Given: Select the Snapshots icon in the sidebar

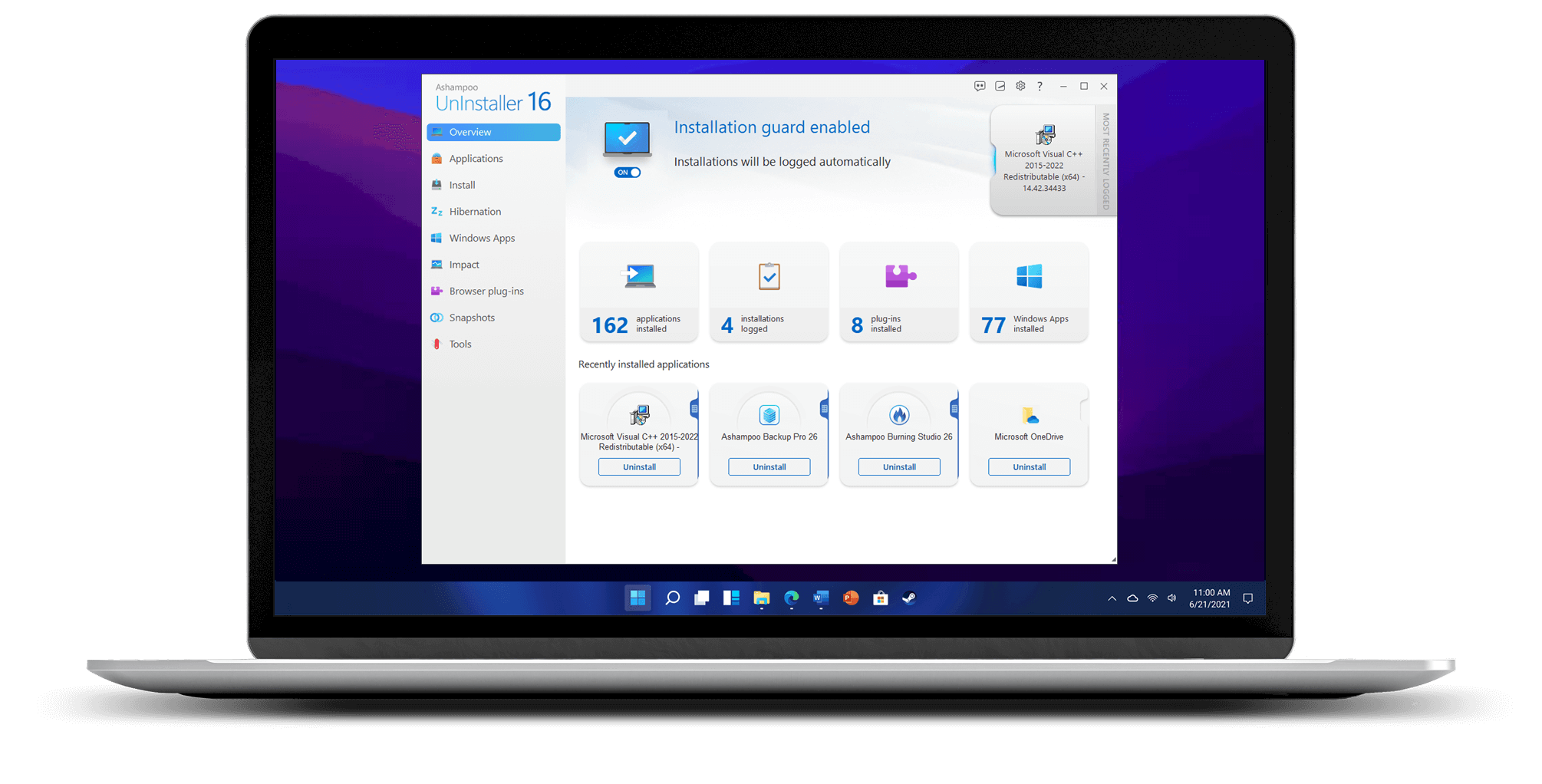Looking at the screenshot, I should click(x=437, y=317).
